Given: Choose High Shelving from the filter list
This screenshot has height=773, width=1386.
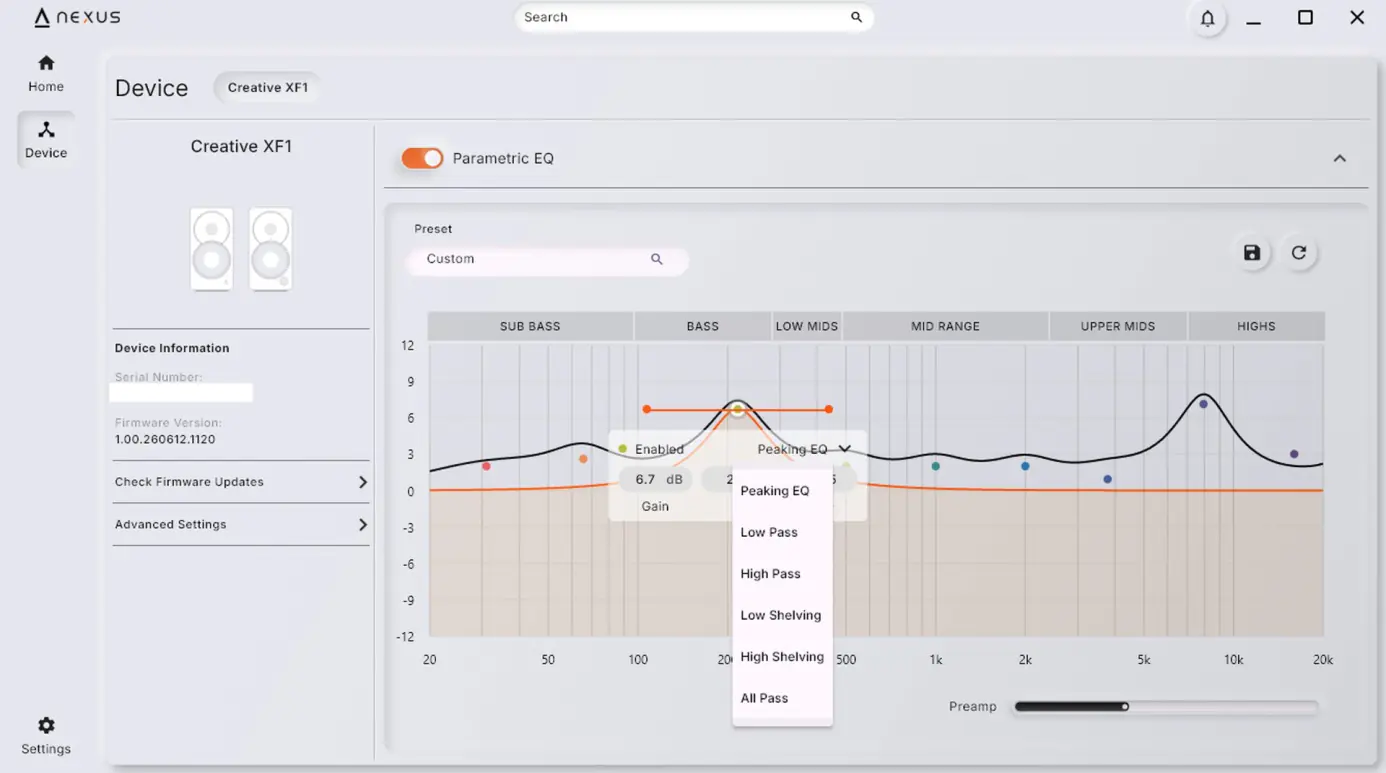Looking at the screenshot, I should point(782,657).
